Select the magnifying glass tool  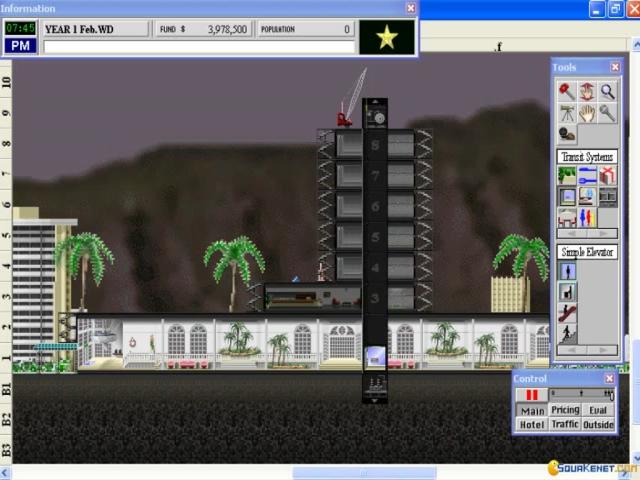coord(607,91)
